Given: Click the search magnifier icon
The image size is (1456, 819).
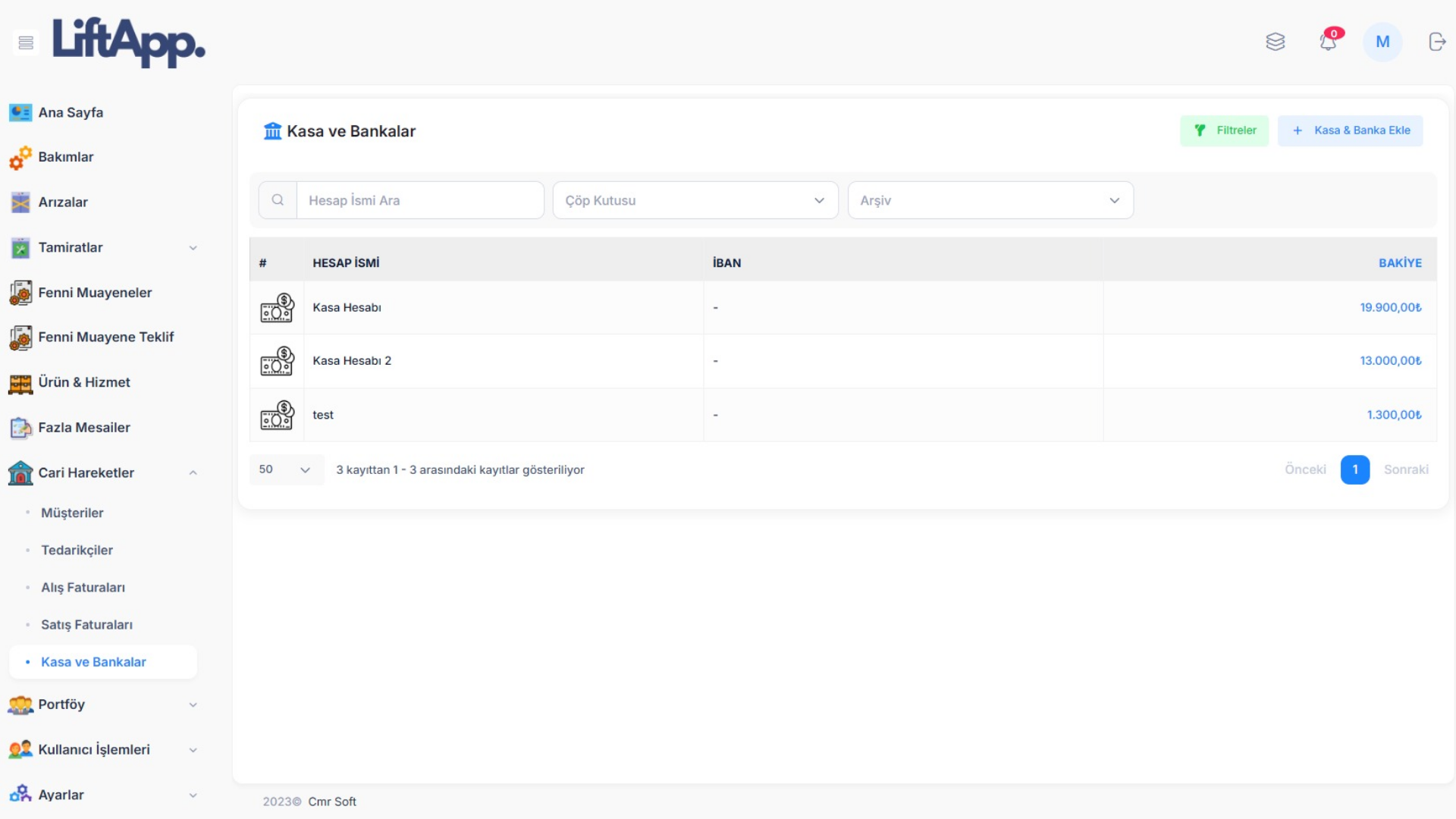Looking at the screenshot, I should pos(278,200).
